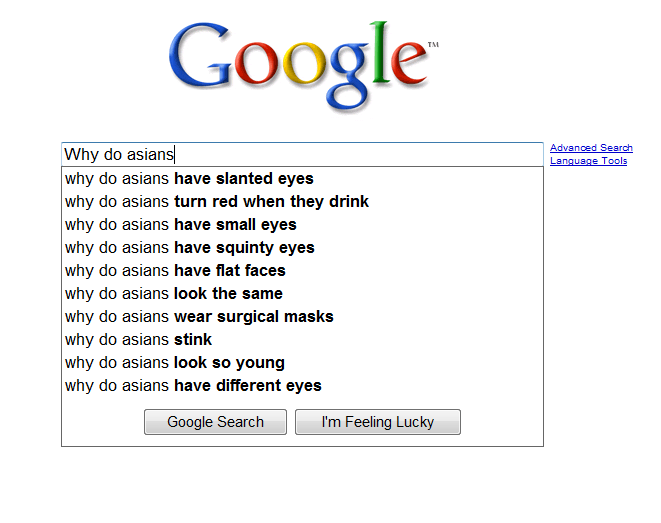Select the 'have different eyes' suggestion
The height and width of the screenshot is (523, 661).
302,386
